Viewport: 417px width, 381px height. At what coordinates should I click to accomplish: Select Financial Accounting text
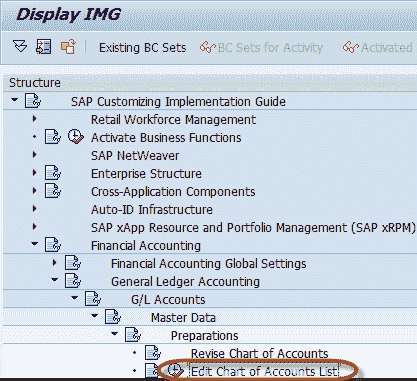point(146,245)
